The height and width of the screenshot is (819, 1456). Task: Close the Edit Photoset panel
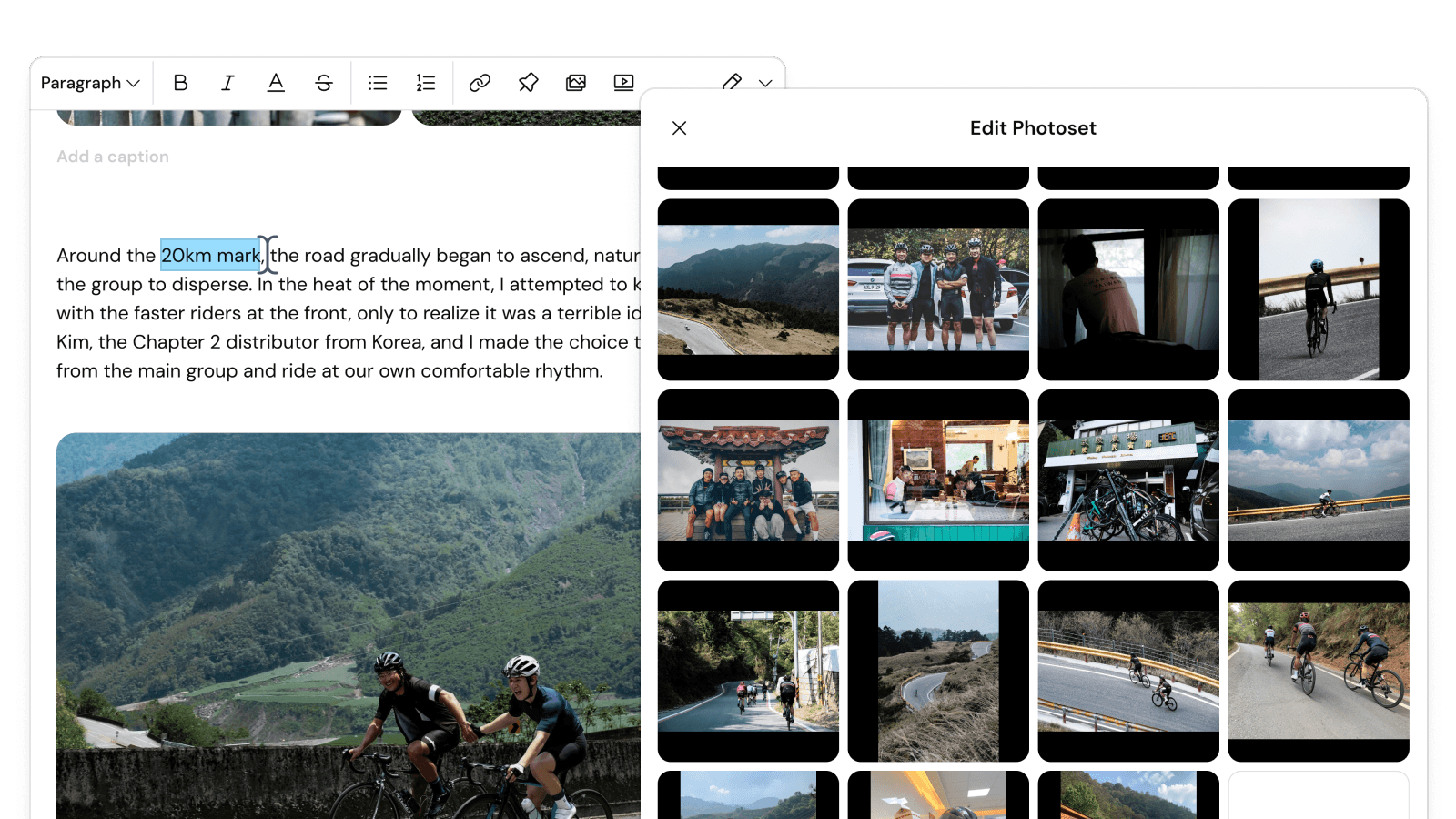pos(679,128)
